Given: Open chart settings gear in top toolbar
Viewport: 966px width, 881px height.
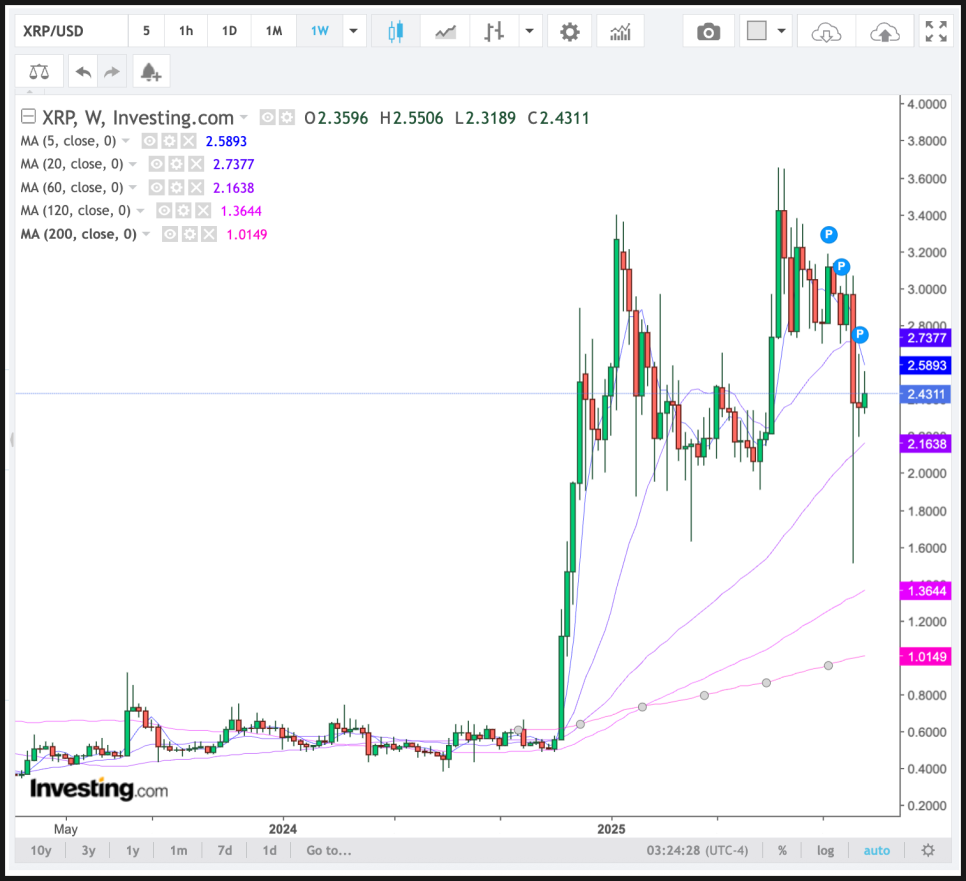Looking at the screenshot, I should [569, 32].
